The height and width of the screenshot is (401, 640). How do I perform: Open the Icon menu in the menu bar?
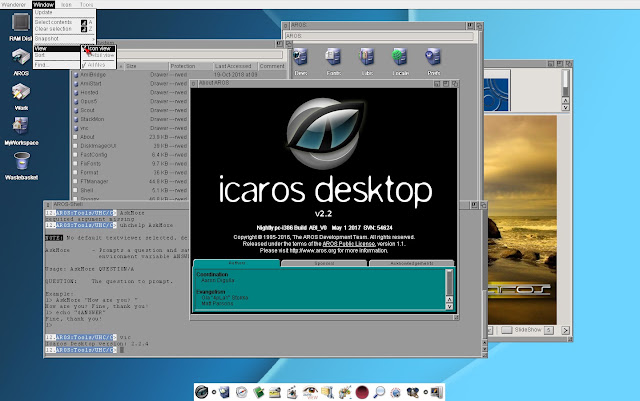(x=66, y=4)
